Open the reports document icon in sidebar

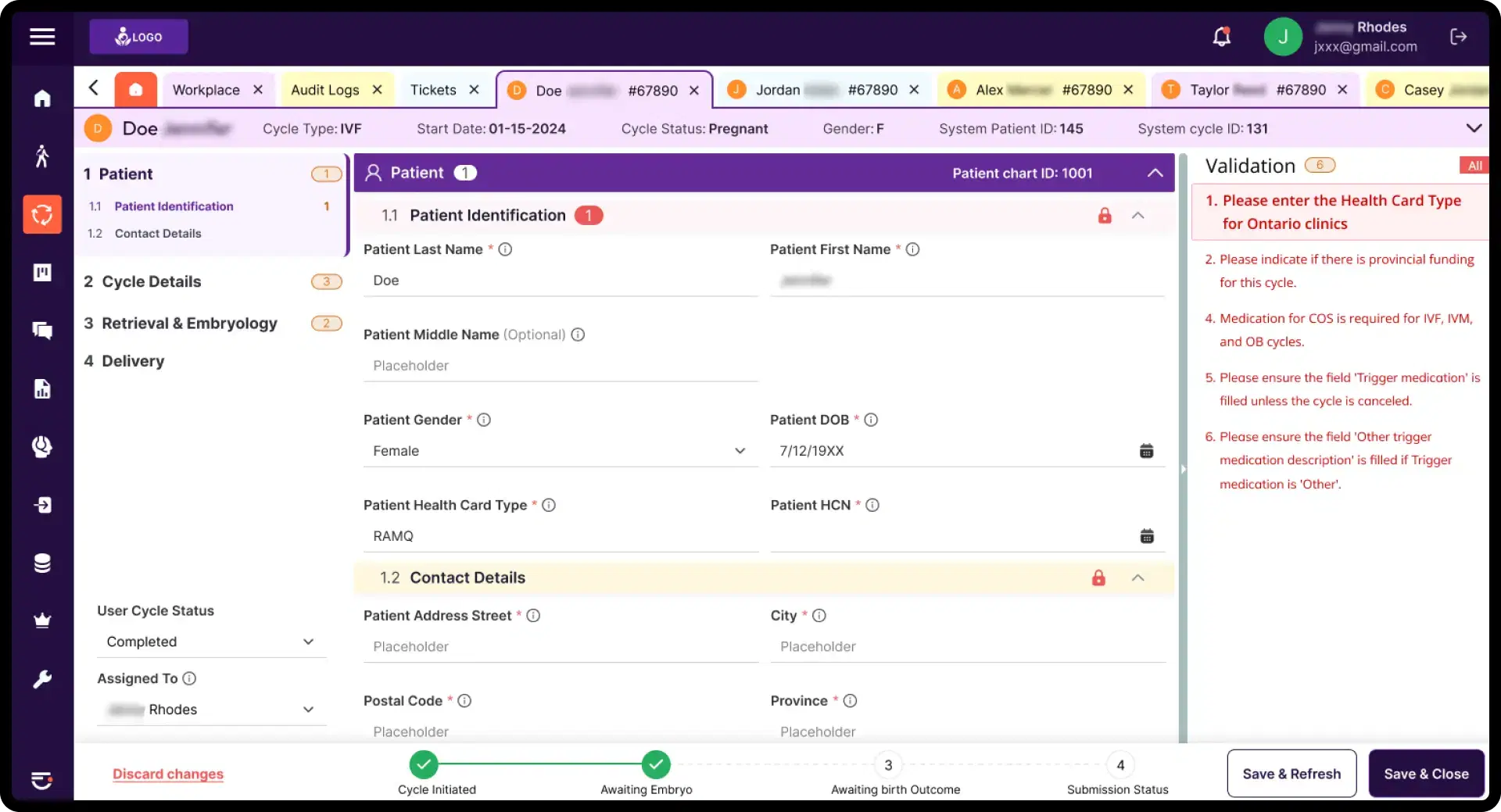[42, 388]
